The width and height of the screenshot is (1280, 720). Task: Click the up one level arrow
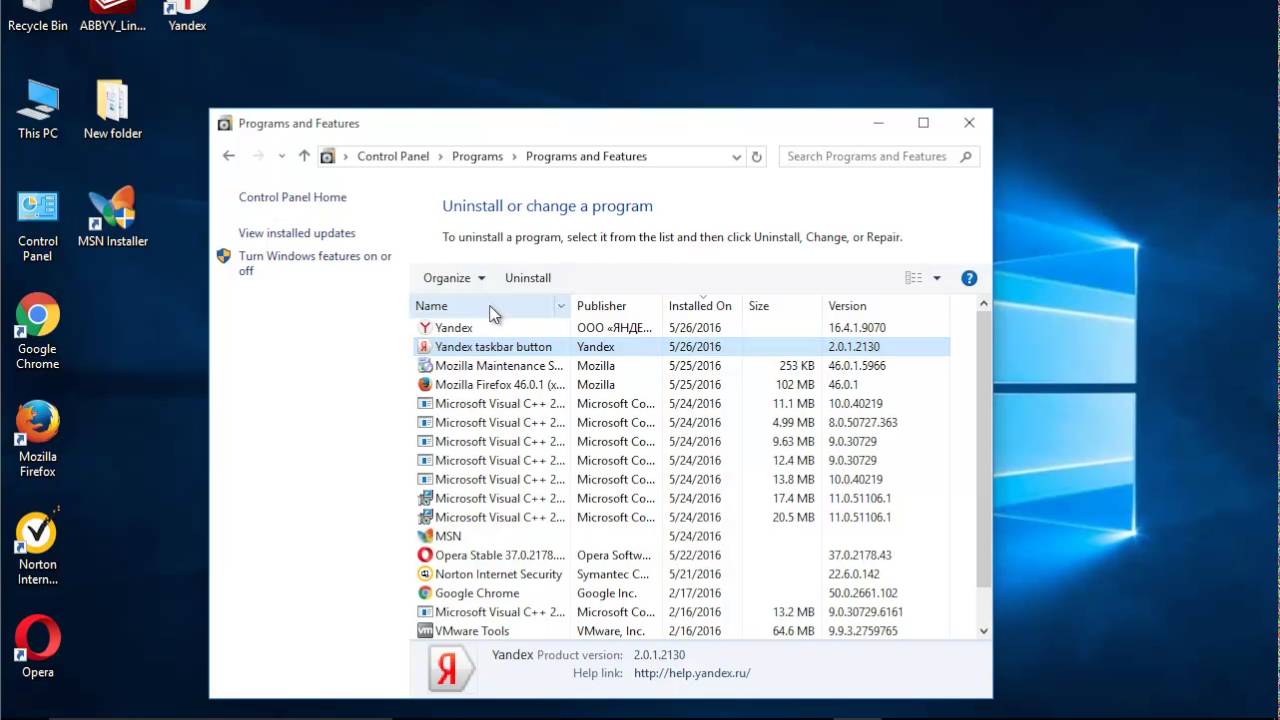click(x=304, y=156)
